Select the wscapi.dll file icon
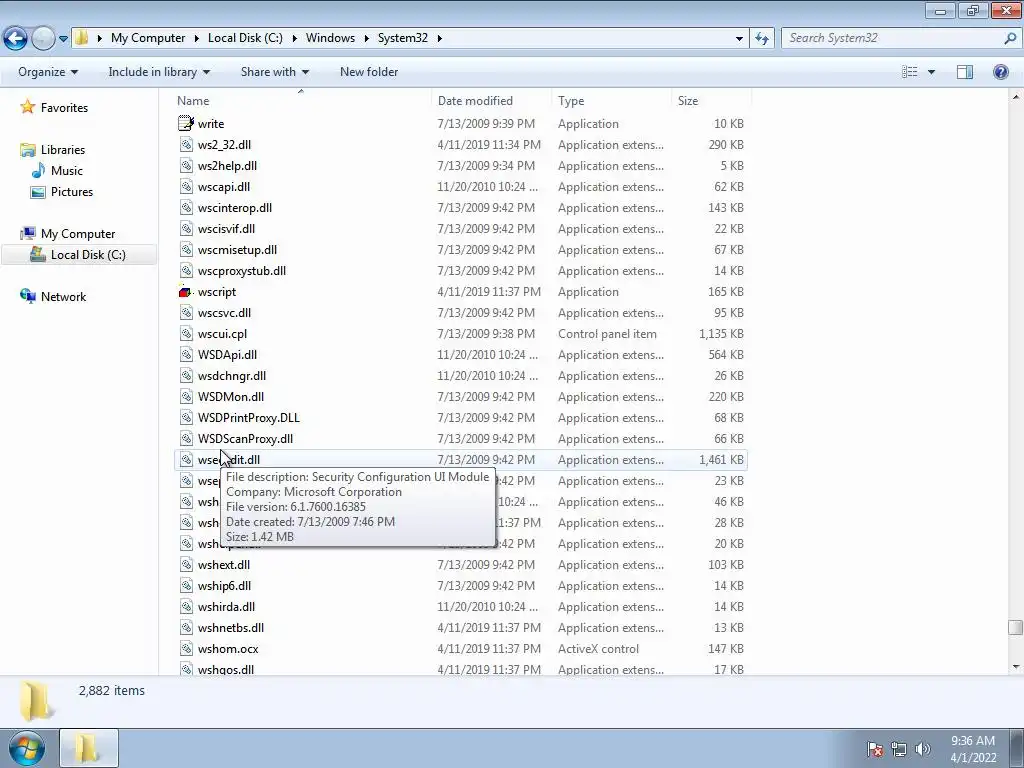The image size is (1024, 768). [186, 186]
